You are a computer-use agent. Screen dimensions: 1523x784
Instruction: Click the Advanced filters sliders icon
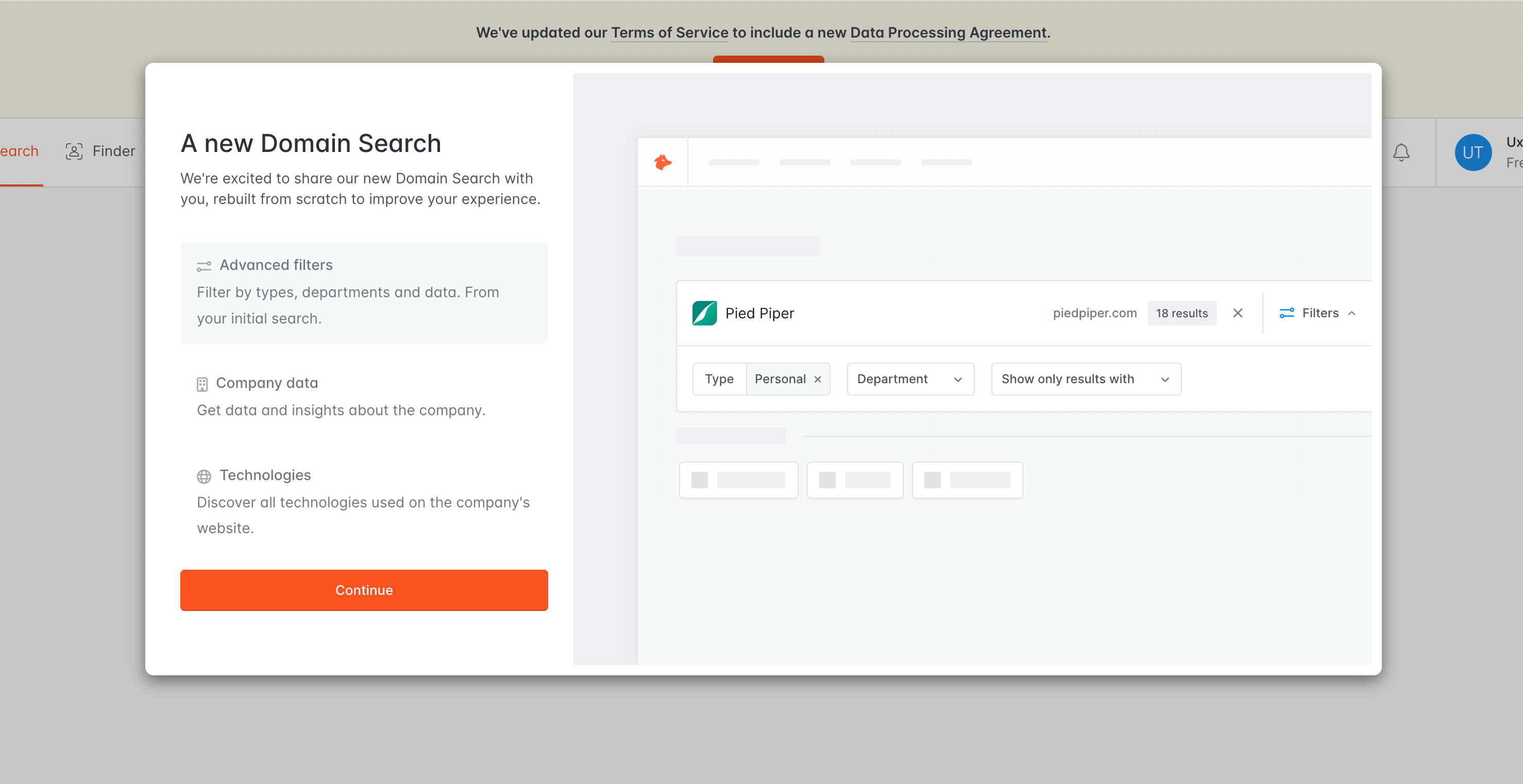click(204, 266)
